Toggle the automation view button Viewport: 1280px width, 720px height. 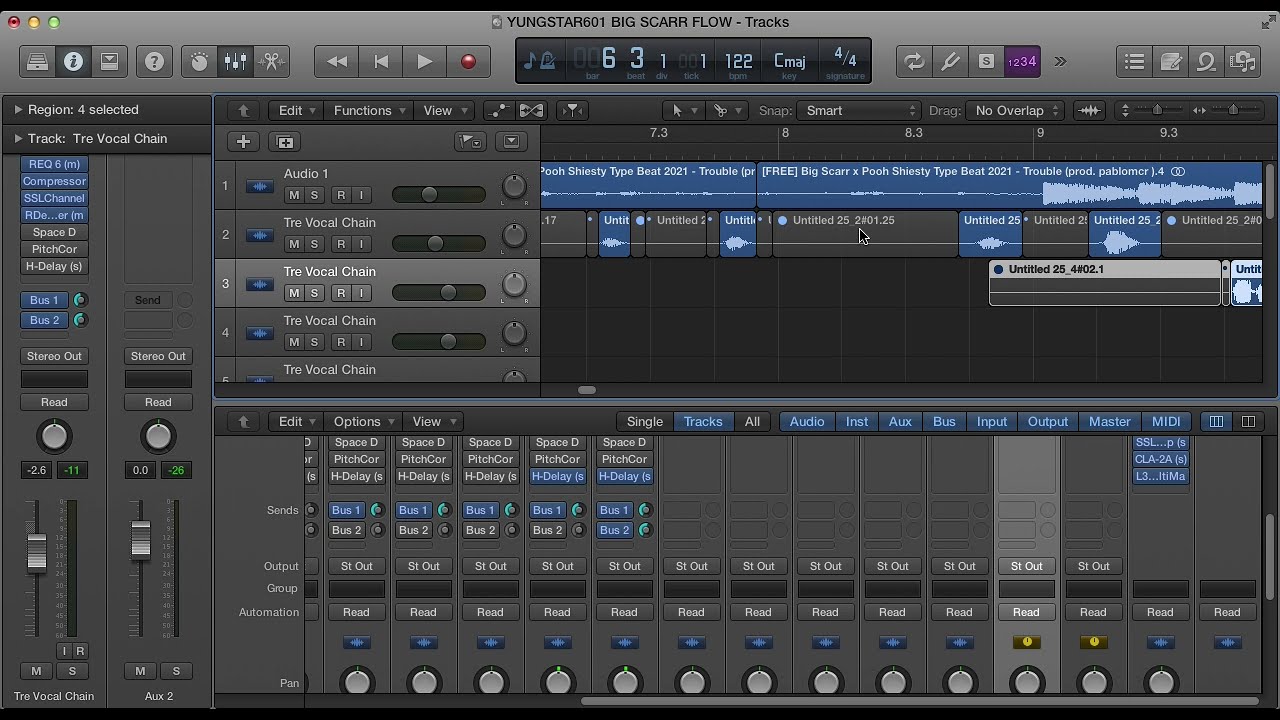(x=498, y=111)
